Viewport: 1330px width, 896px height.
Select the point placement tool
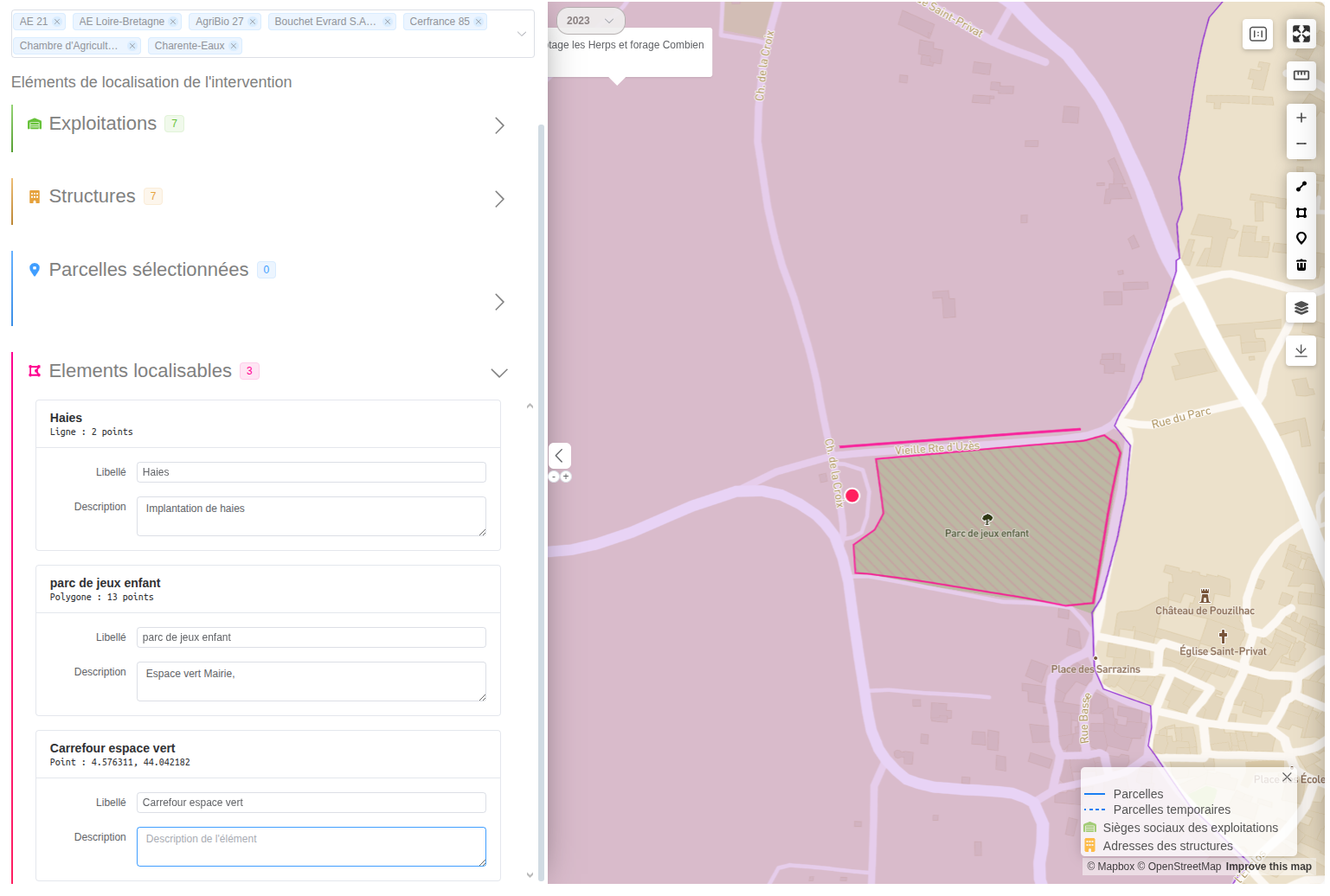click(x=1301, y=239)
